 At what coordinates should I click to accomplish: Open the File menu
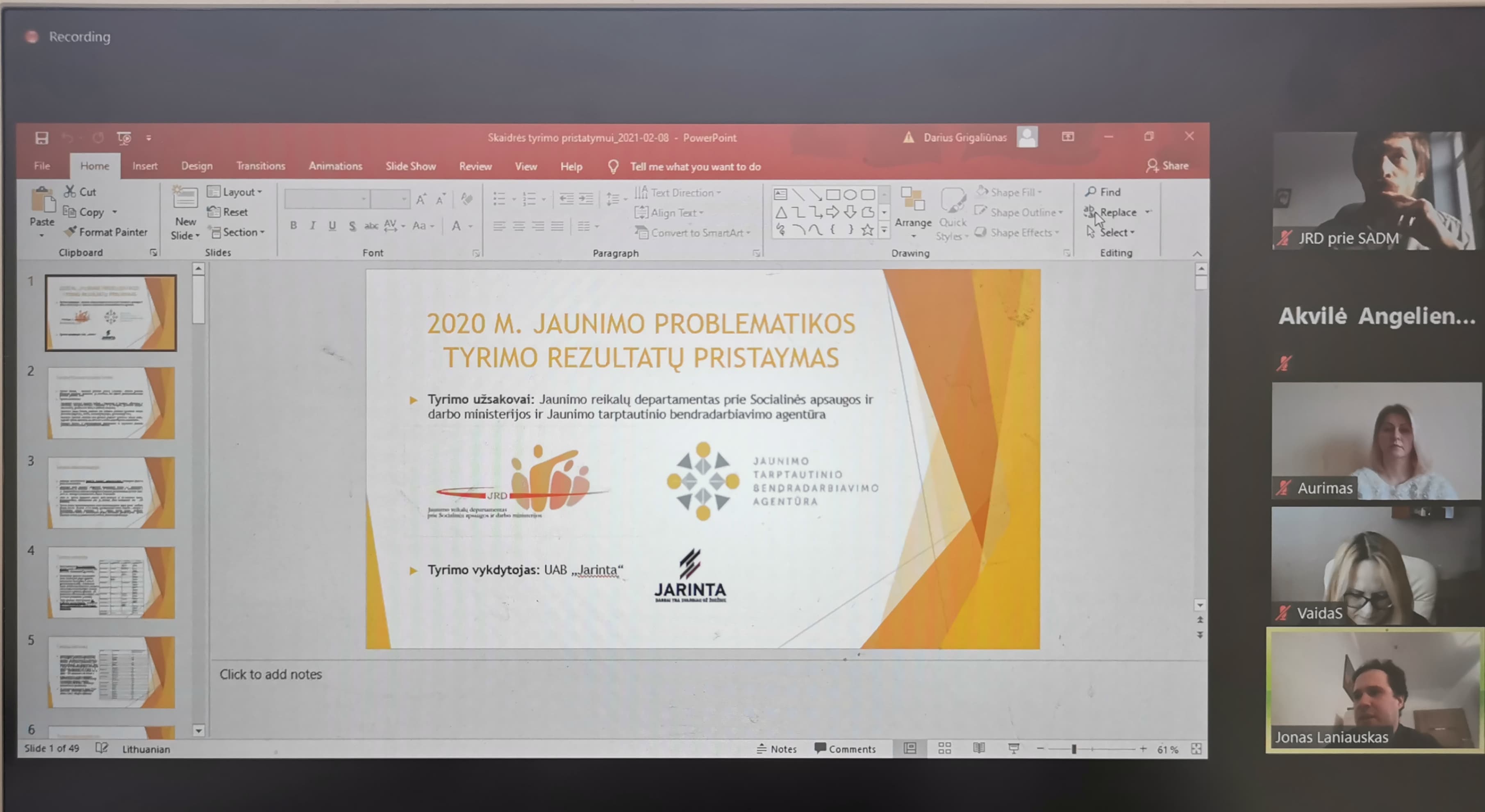42,166
